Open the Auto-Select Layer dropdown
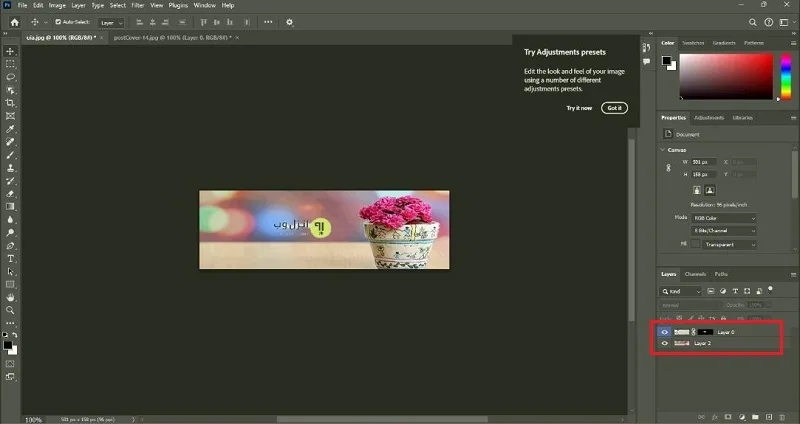The height and width of the screenshot is (424, 800). 111,23
